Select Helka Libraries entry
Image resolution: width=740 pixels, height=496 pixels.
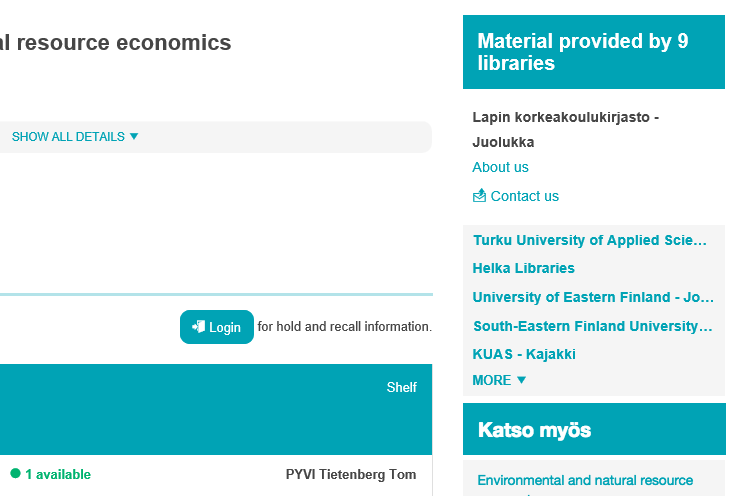coord(523,268)
